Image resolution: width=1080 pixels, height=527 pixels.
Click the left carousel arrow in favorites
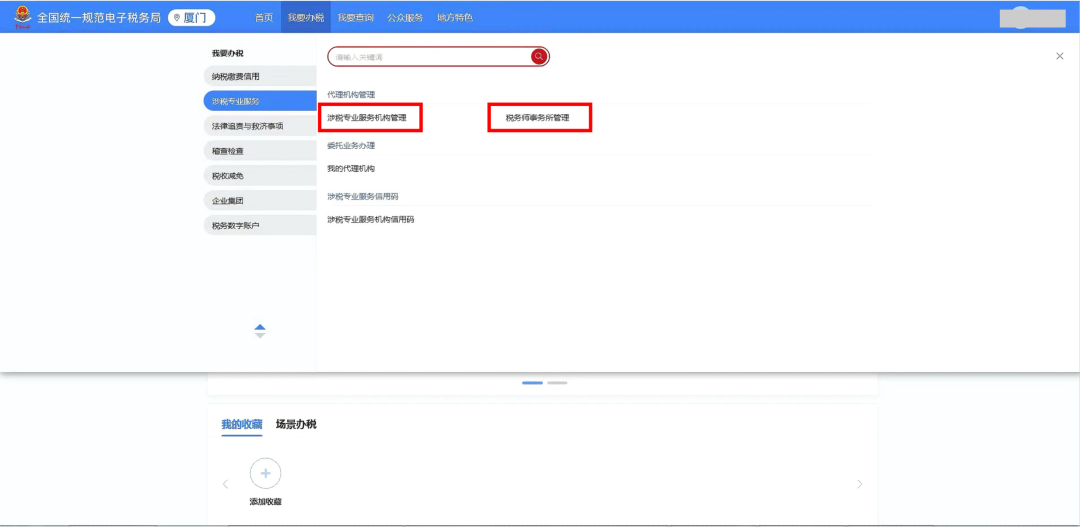tap(225, 484)
